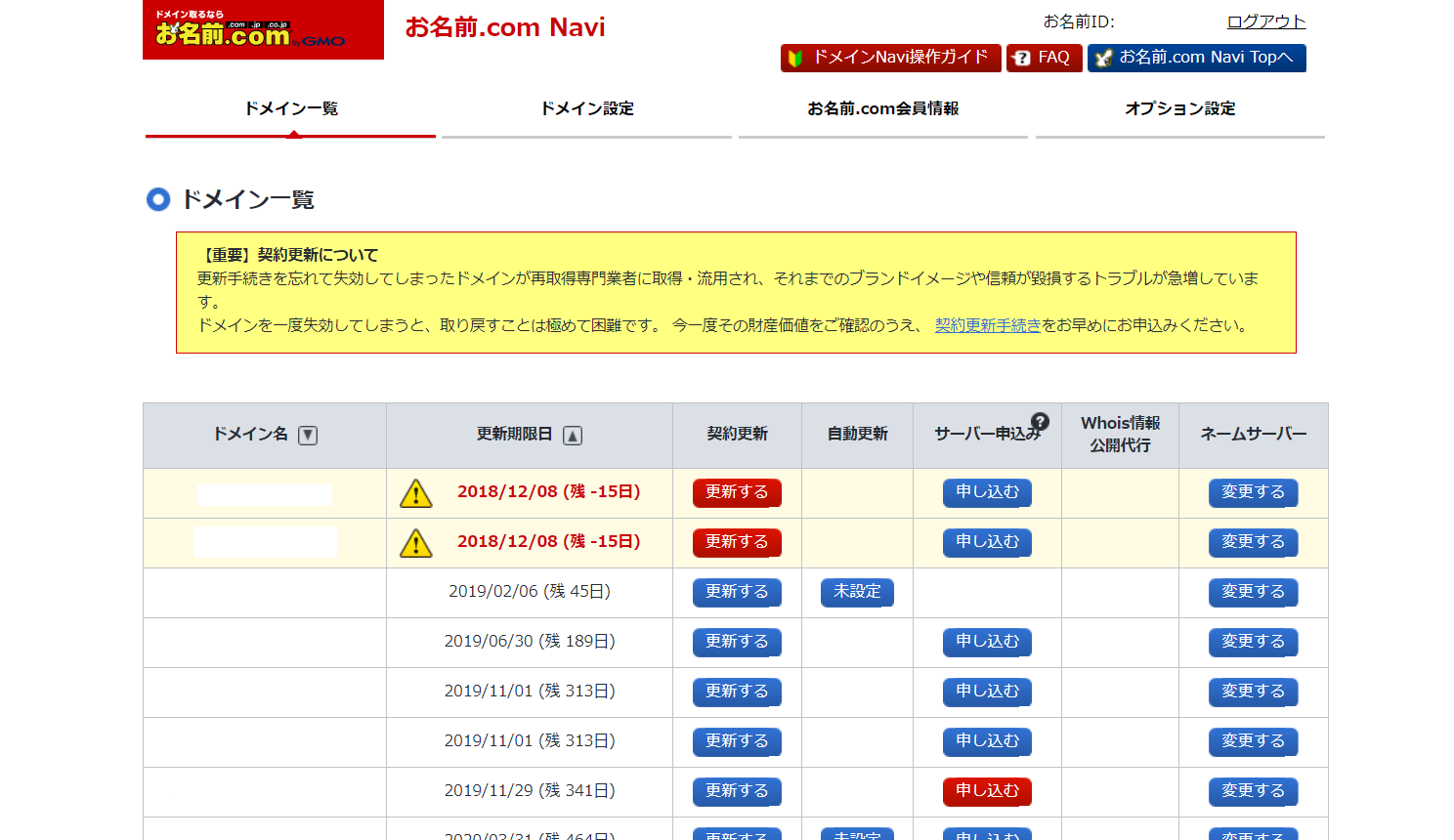1454x840 pixels.
Task: Click the お名前.com GMO logo
Action: [263, 29]
